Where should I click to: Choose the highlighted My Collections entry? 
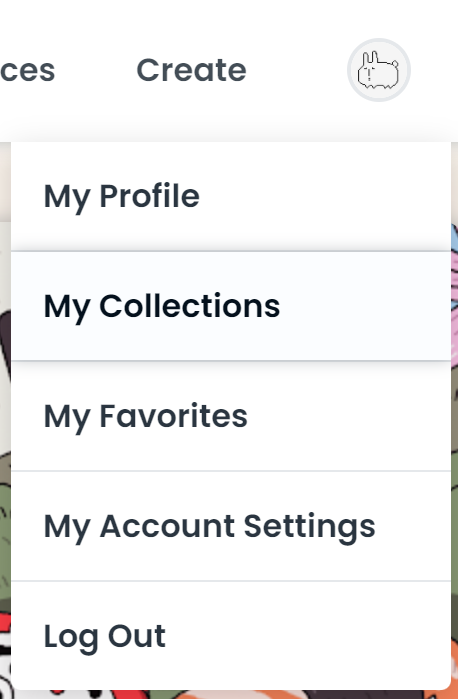(231, 306)
